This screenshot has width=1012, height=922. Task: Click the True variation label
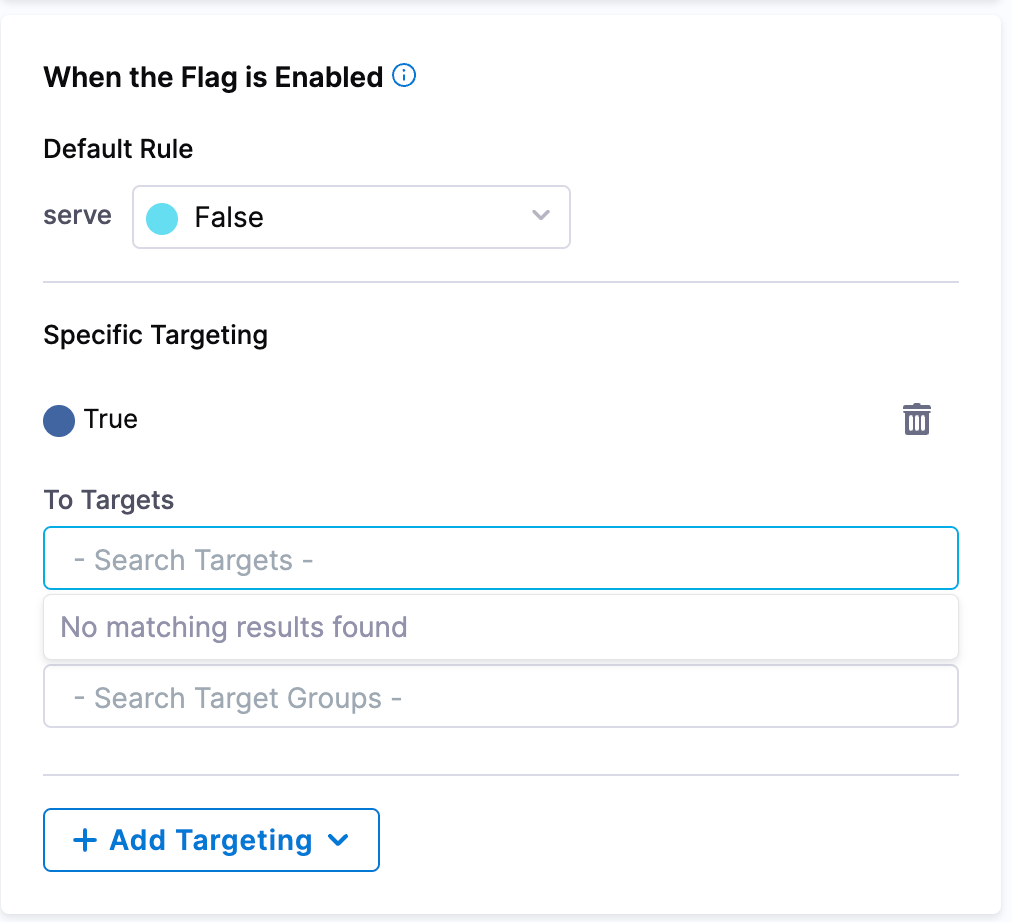110,420
